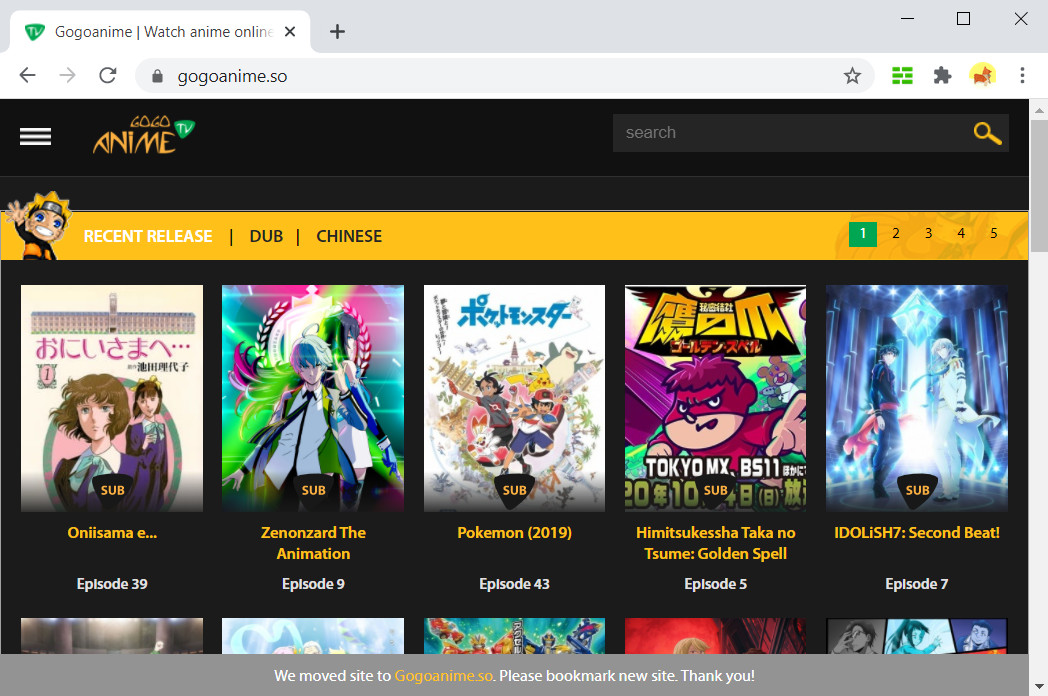Click the SUB badge on Zenonzard poster

point(313,490)
